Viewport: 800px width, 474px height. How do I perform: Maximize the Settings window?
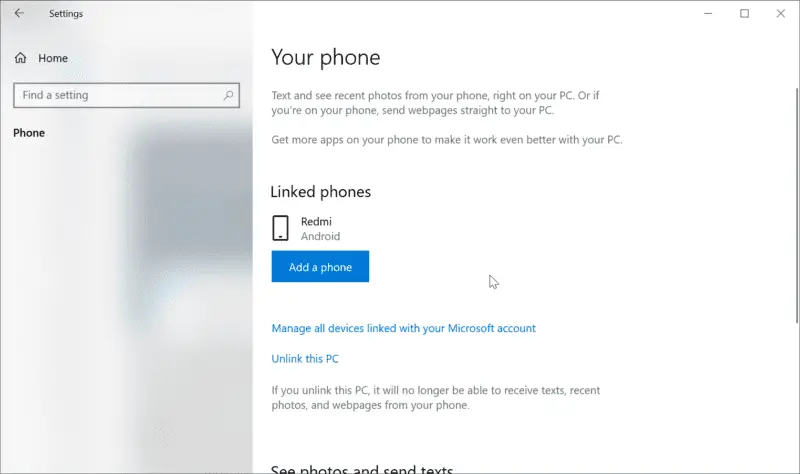[x=744, y=13]
